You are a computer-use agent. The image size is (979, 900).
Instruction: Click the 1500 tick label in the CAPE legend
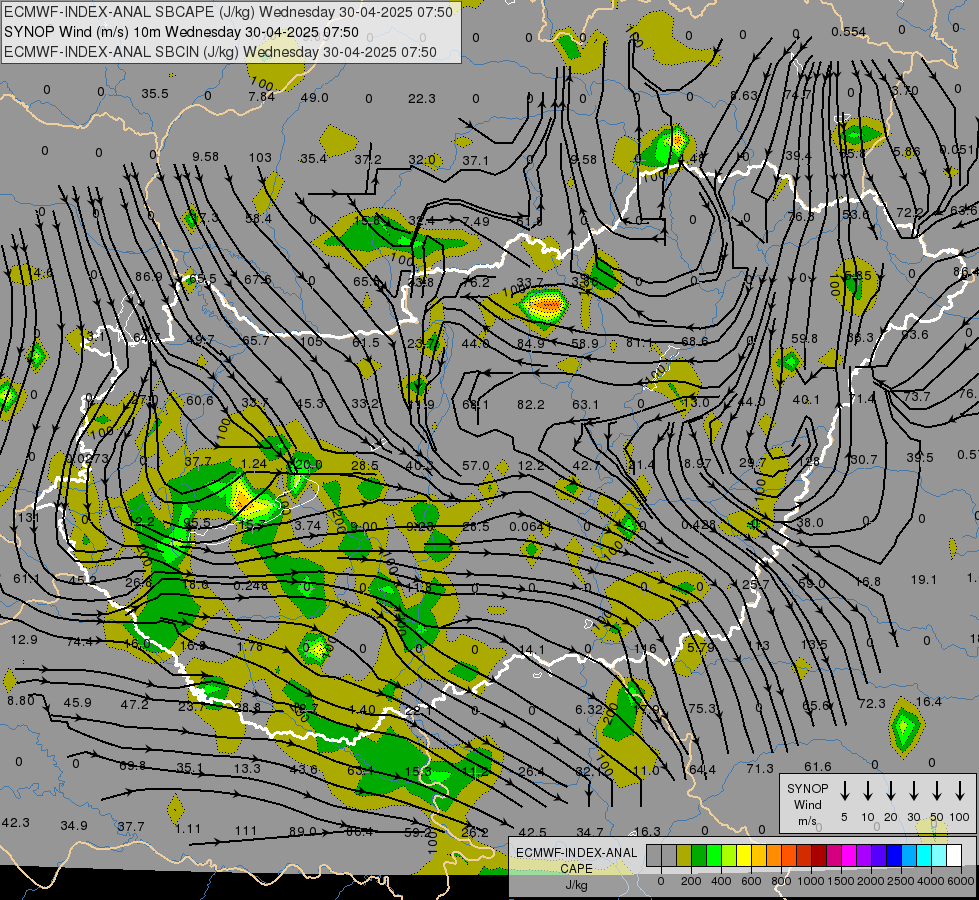click(x=841, y=881)
